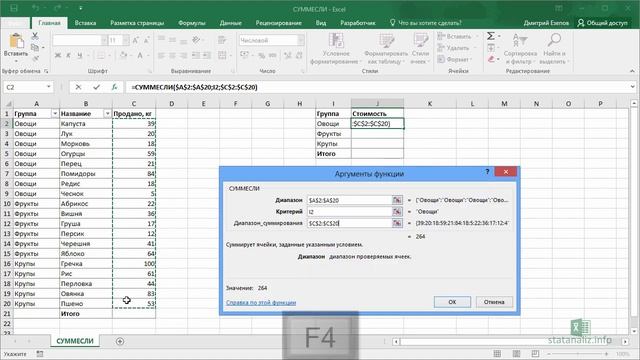Screen dimensions: 640x360
Task: Click the Clear eraser icon
Action: 491,60
